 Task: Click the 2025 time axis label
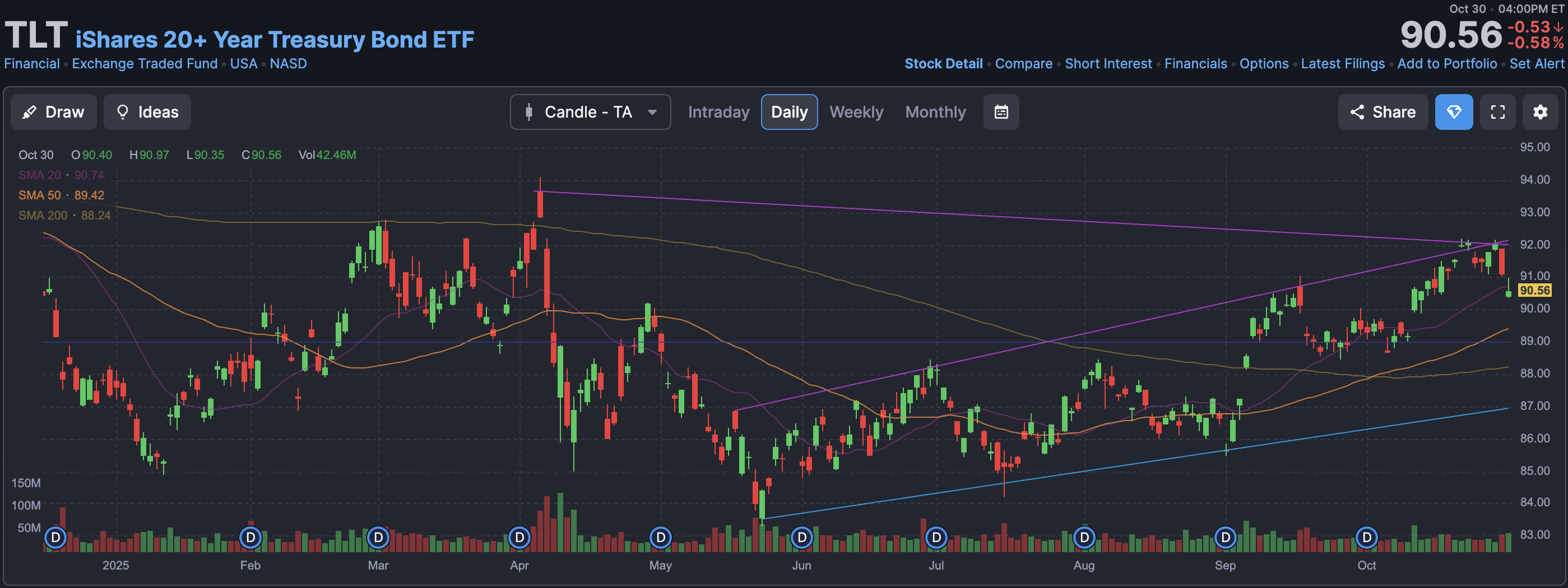tap(115, 566)
